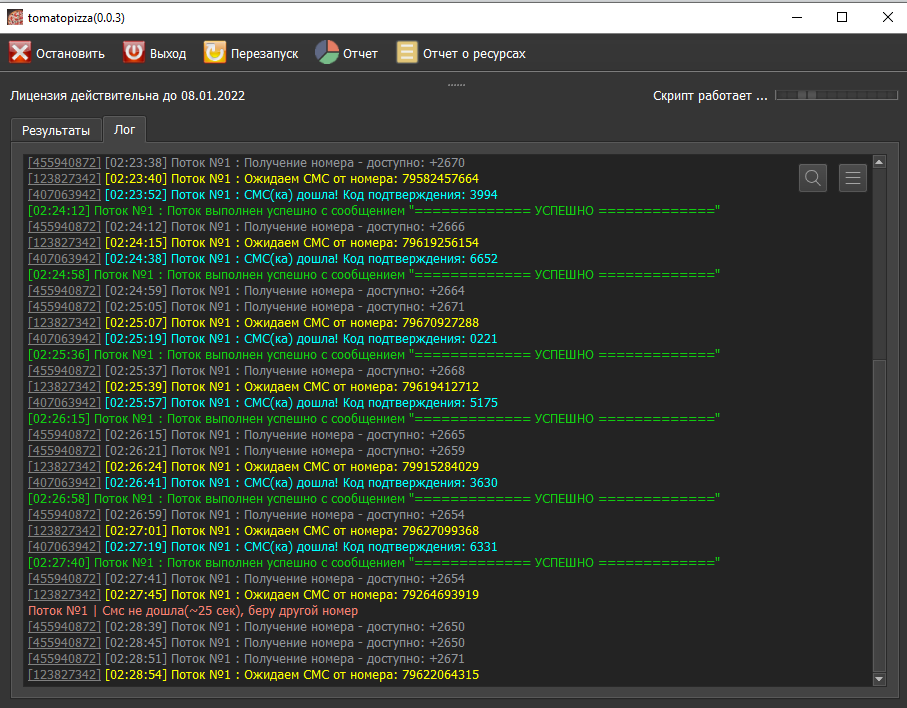Viewport: 907px width, 708px height.
Task: Open link 123827342 at 02:23:40
Action: click(64, 179)
